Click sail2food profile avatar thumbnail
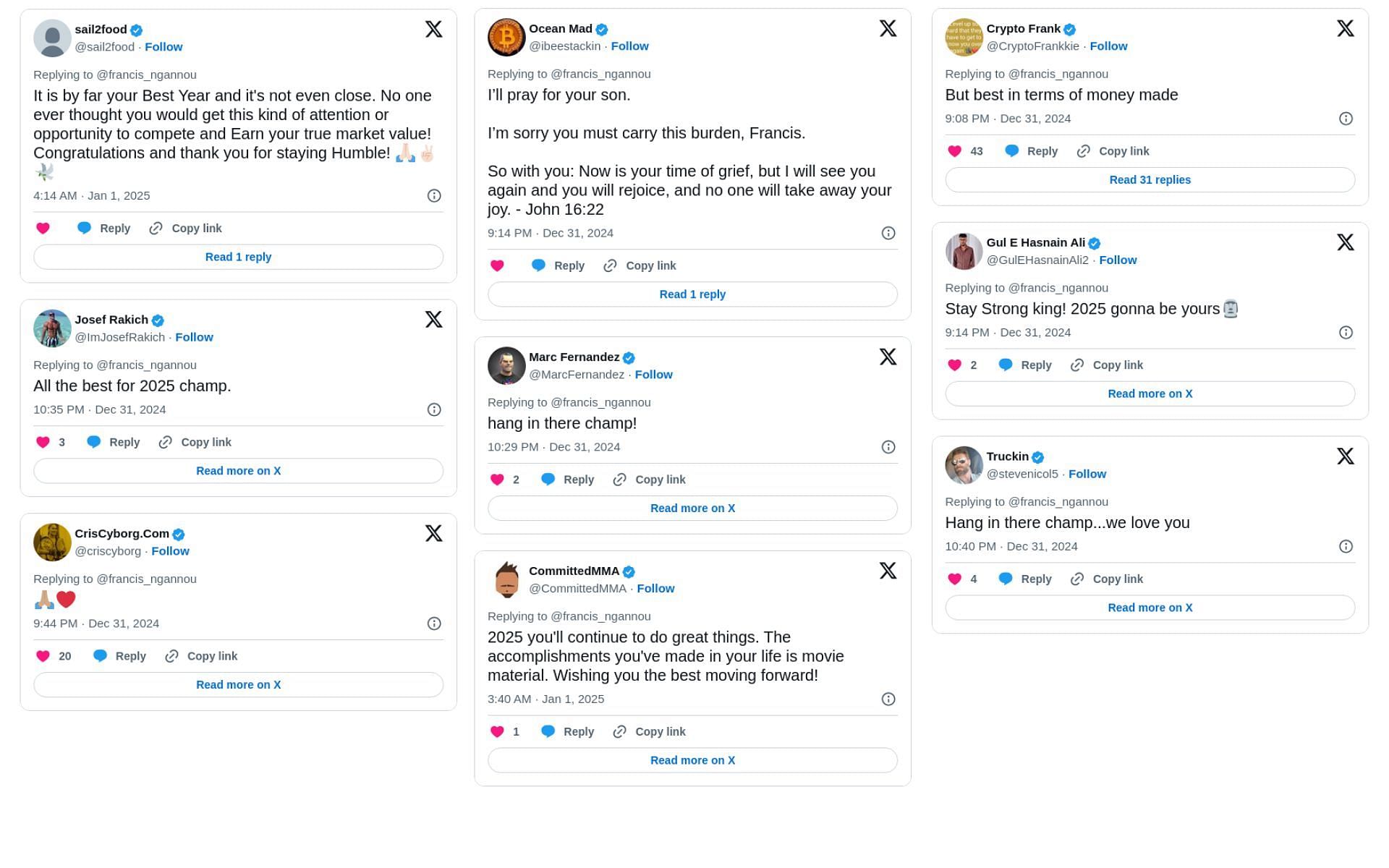The width and height of the screenshot is (1389, 868). coord(50,37)
